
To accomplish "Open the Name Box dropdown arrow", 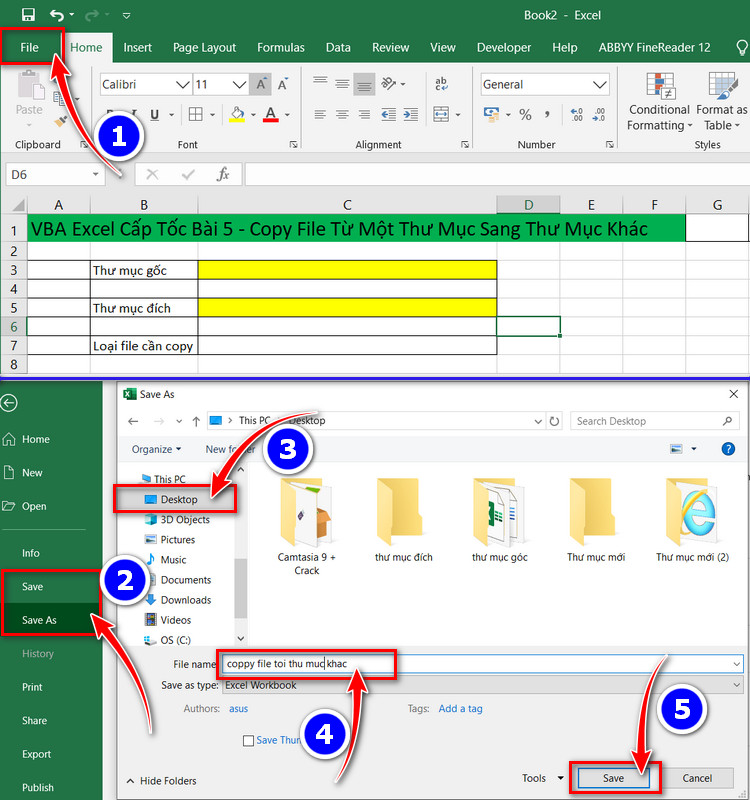I will pos(95,174).
